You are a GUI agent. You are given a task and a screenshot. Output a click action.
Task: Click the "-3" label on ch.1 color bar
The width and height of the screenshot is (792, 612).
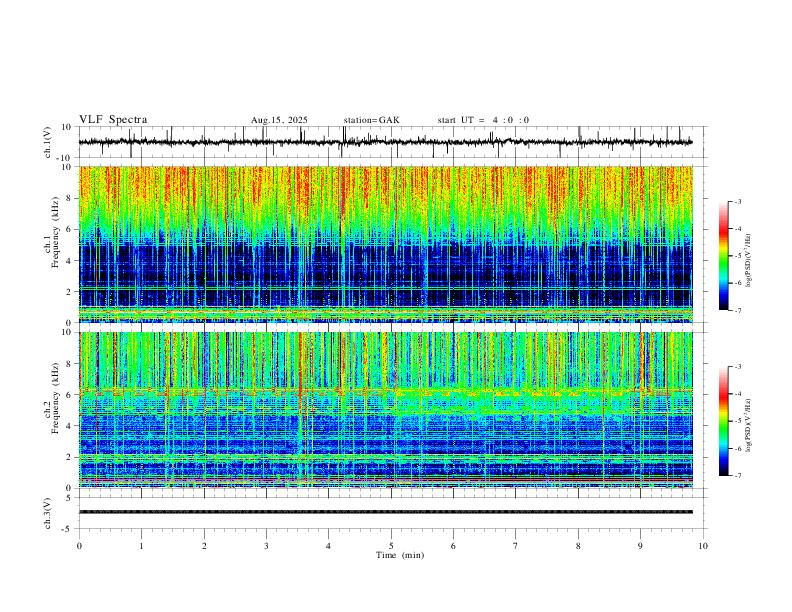click(737, 201)
